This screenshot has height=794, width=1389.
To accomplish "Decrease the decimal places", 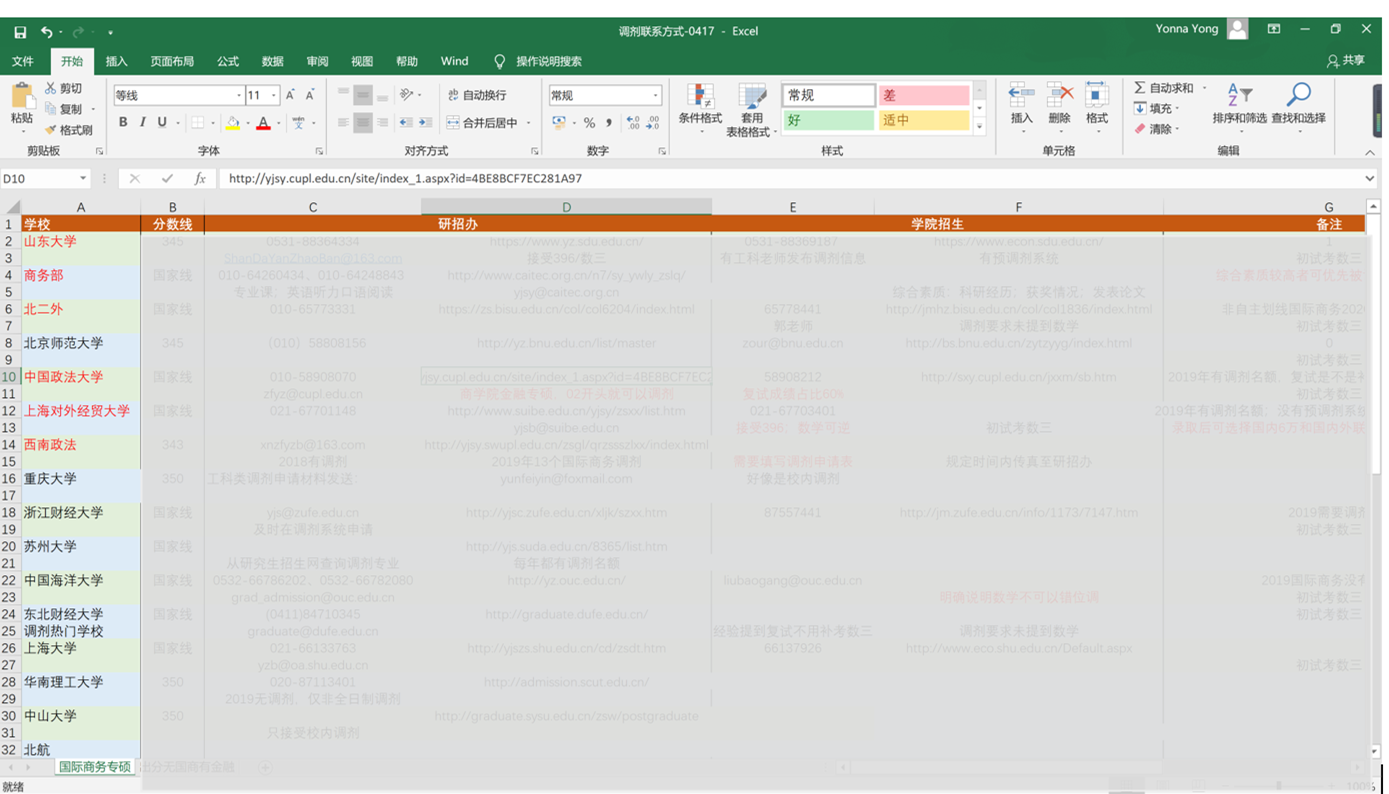I will click(x=653, y=123).
